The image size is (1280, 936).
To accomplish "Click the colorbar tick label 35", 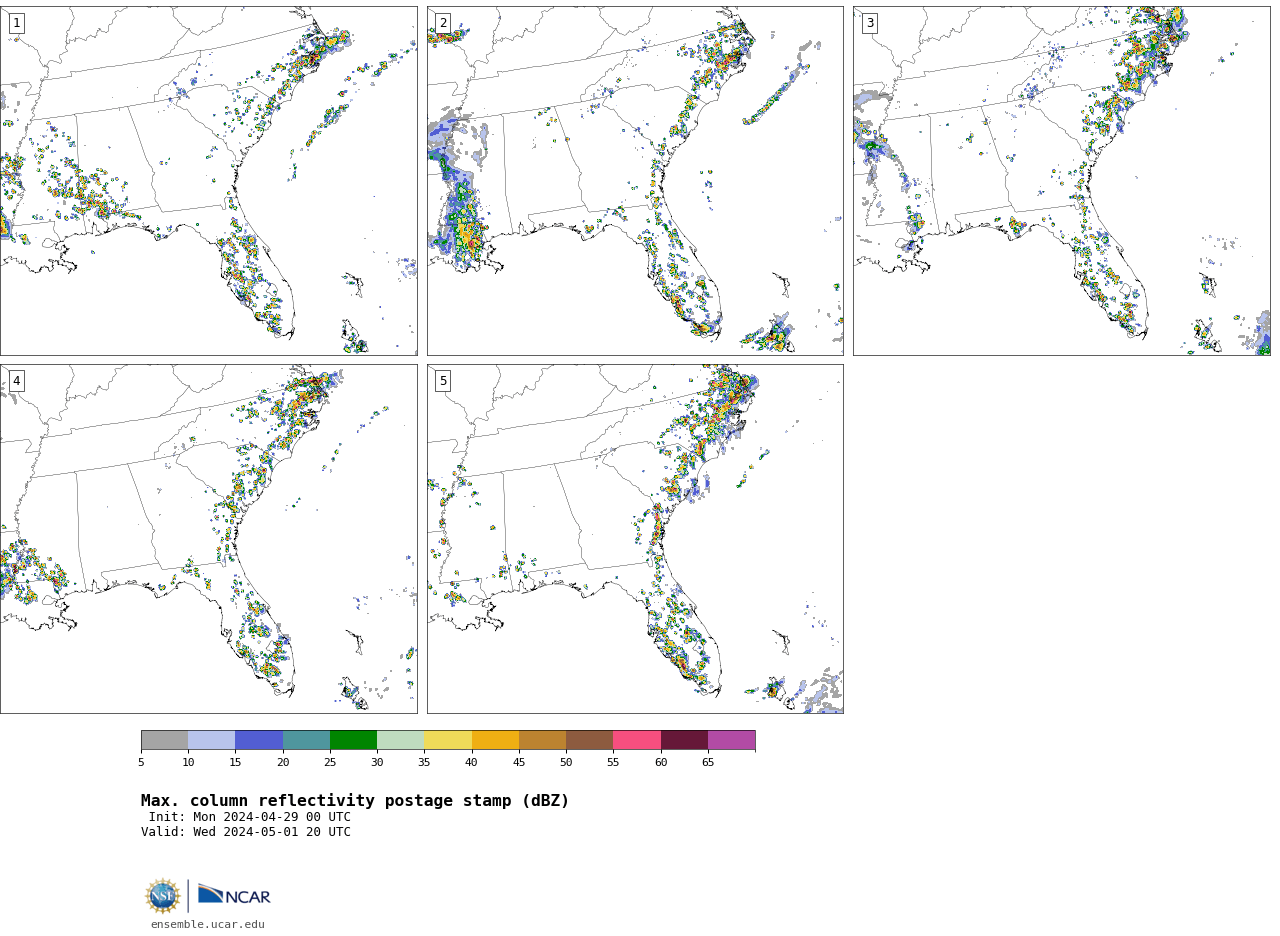I will (x=424, y=763).
